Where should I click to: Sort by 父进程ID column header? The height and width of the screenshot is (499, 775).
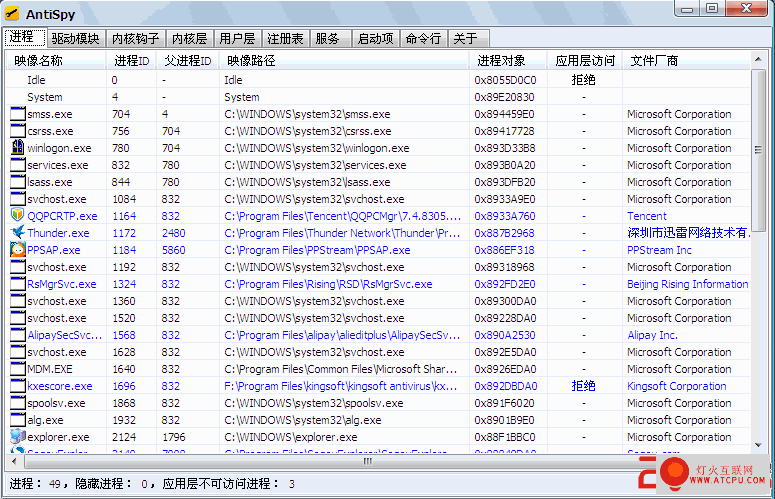tap(188, 60)
